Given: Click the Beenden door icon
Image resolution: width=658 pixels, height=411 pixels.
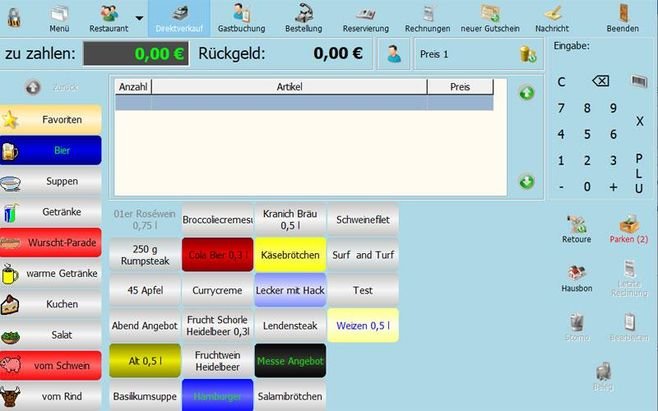Looking at the screenshot, I should 623,13.
